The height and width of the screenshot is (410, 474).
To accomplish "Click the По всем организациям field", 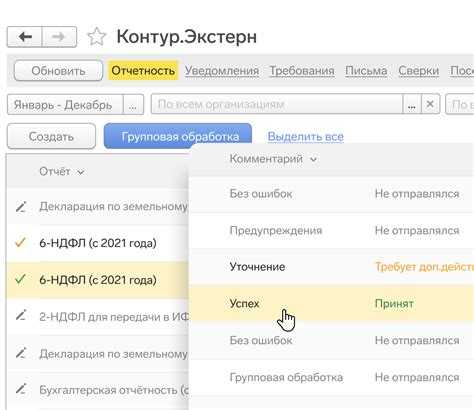I will coord(277,104).
